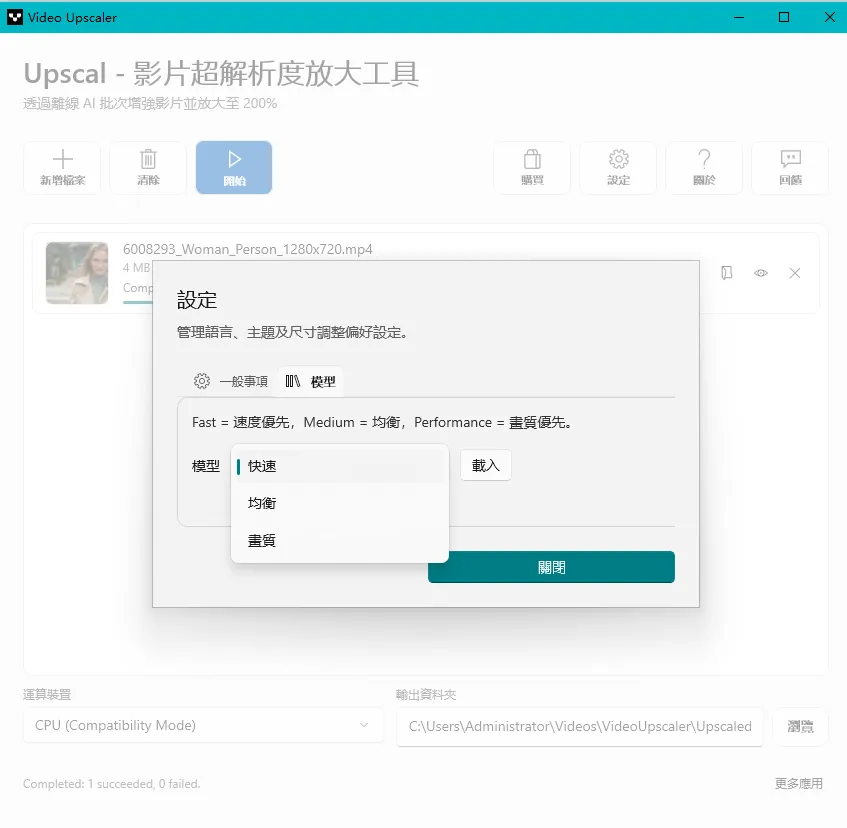Close the Video Upscaler window
Screen dimensions: 847x828
coord(830,17)
